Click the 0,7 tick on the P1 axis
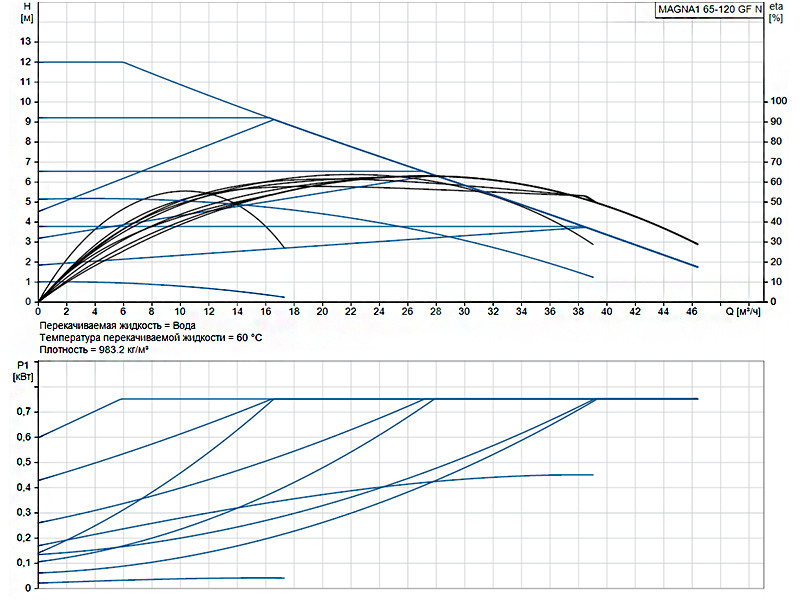 coord(24,412)
